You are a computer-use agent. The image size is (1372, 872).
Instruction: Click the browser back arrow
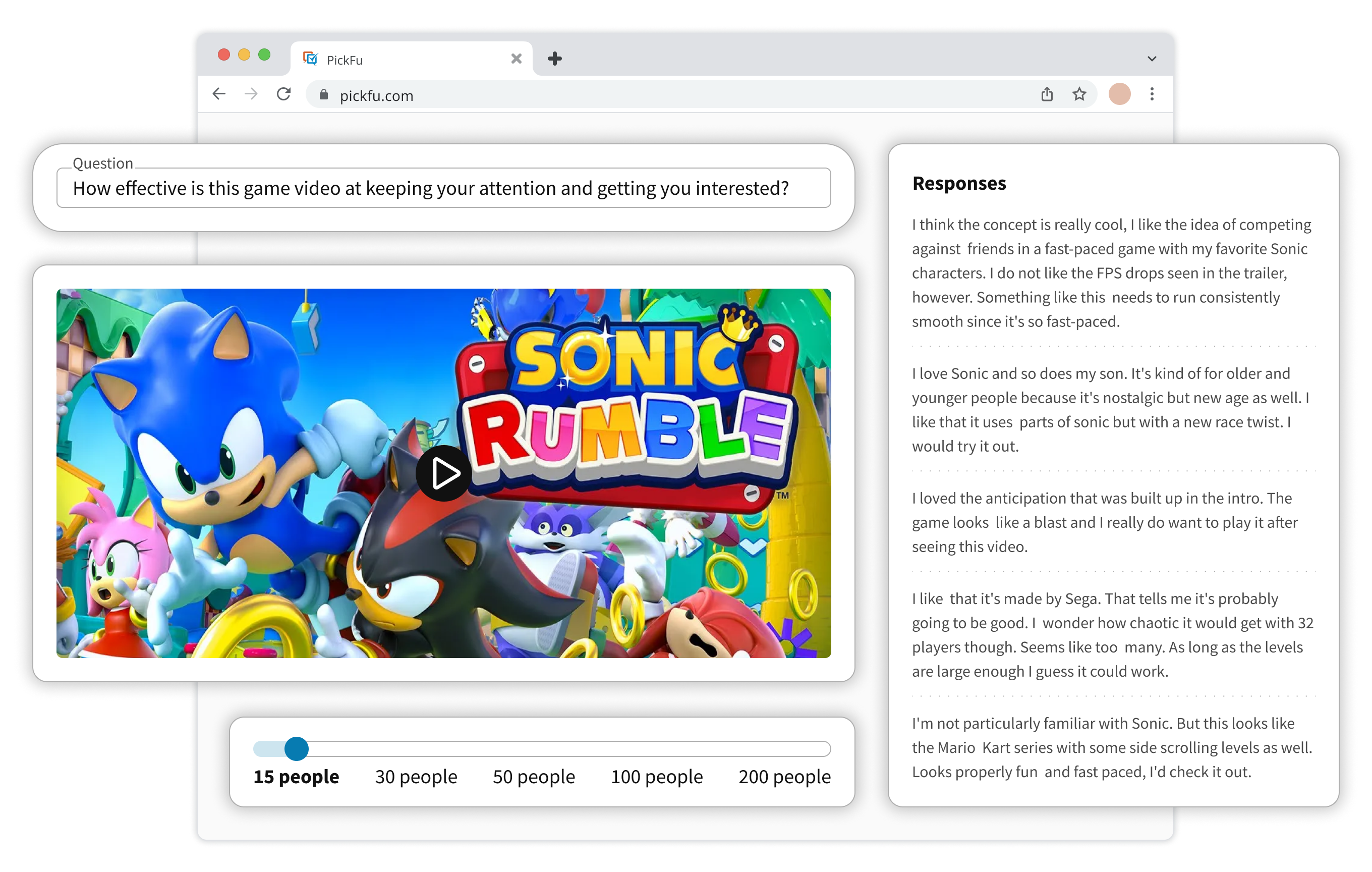click(x=219, y=94)
